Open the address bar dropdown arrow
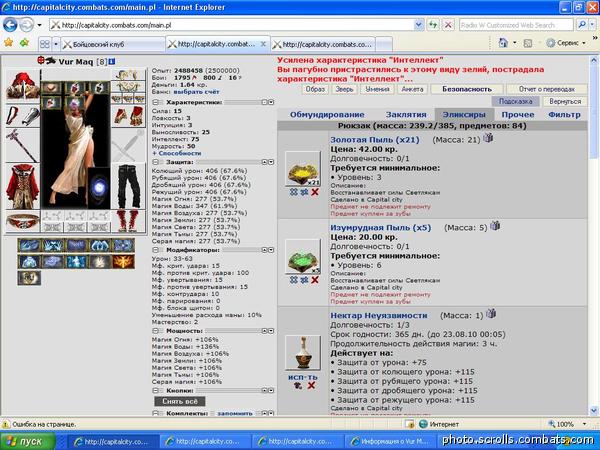 pyautogui.click(x=419, y=25)
